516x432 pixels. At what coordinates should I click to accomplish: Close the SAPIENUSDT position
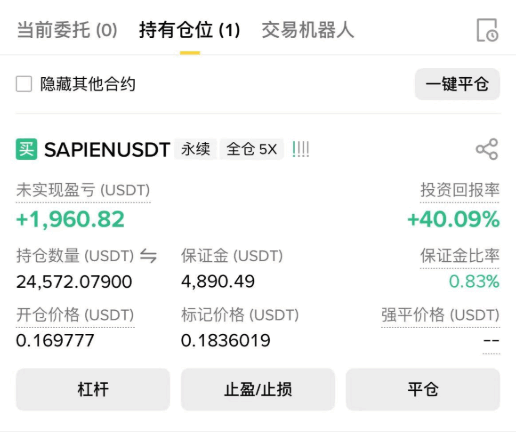click(423, 389)
